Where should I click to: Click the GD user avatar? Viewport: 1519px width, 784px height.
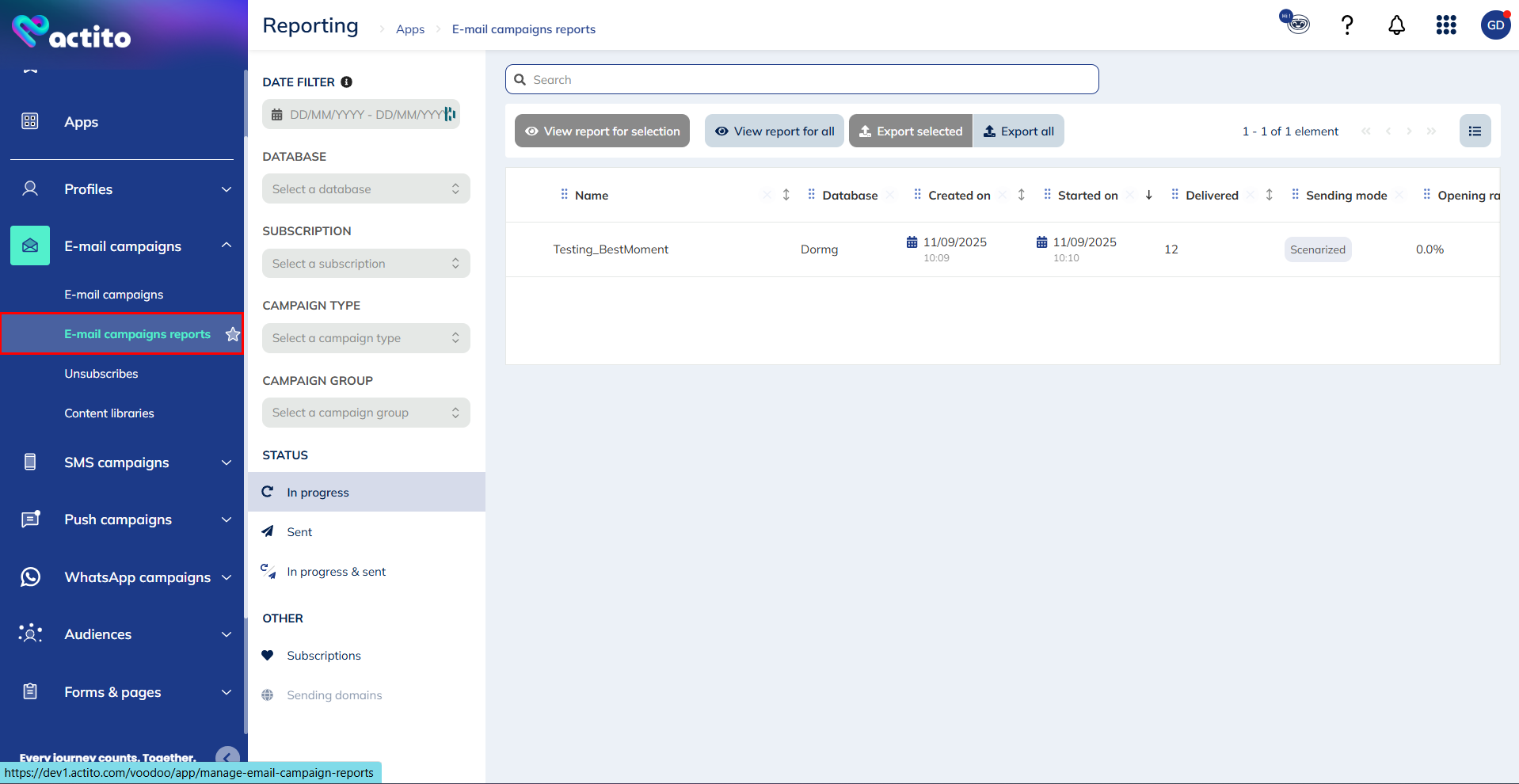point(1495,25)
